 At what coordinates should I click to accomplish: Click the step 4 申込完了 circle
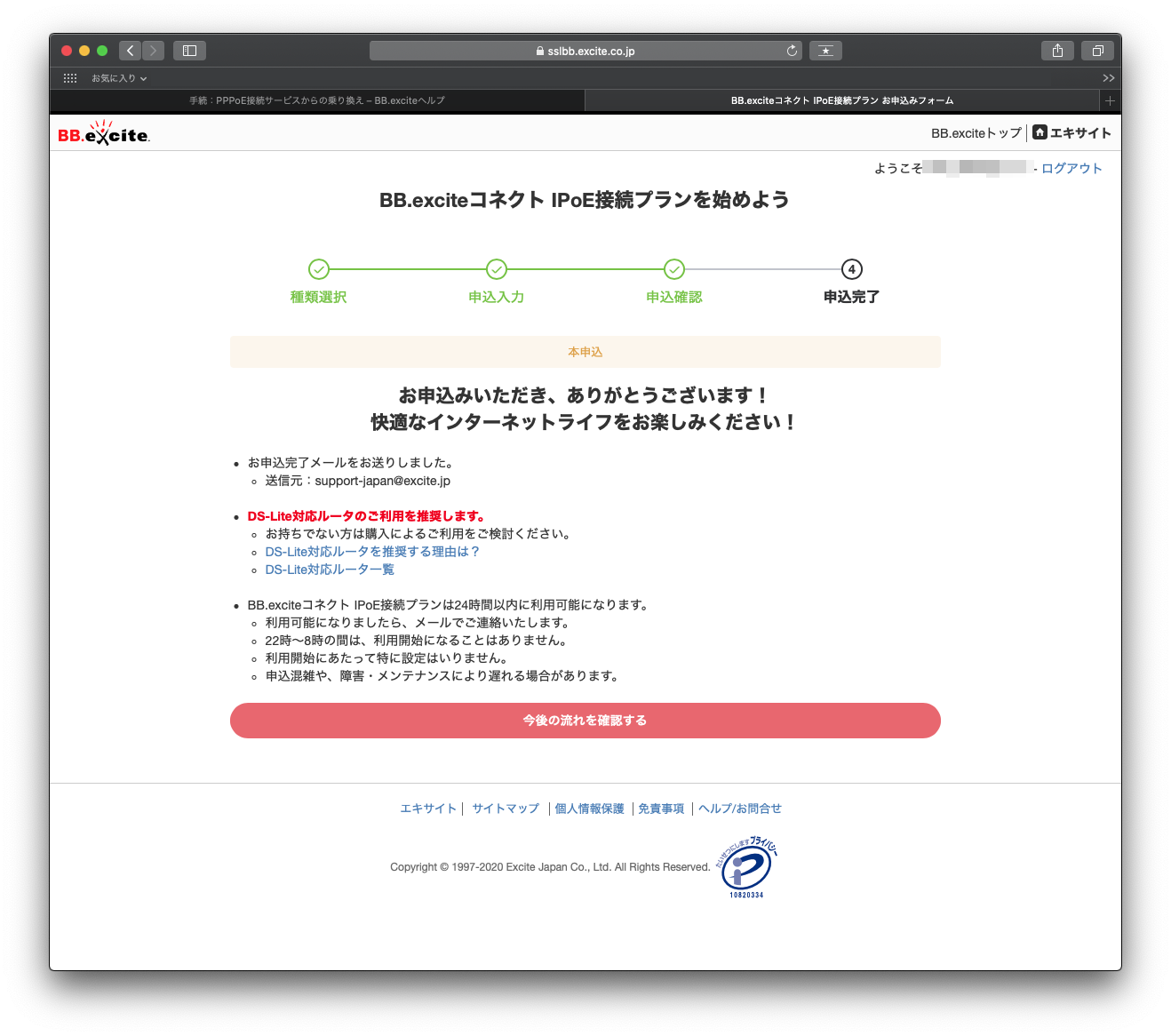[x=852, y=269]
